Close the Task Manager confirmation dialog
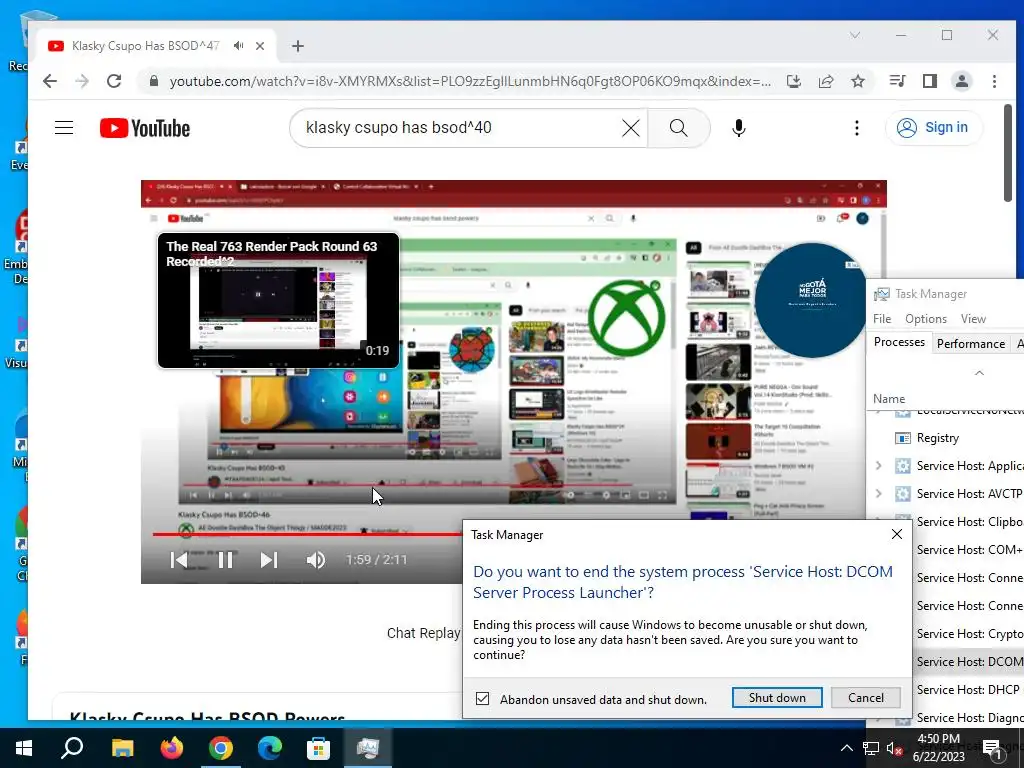The image size is (1024, 768). point(897,534)
